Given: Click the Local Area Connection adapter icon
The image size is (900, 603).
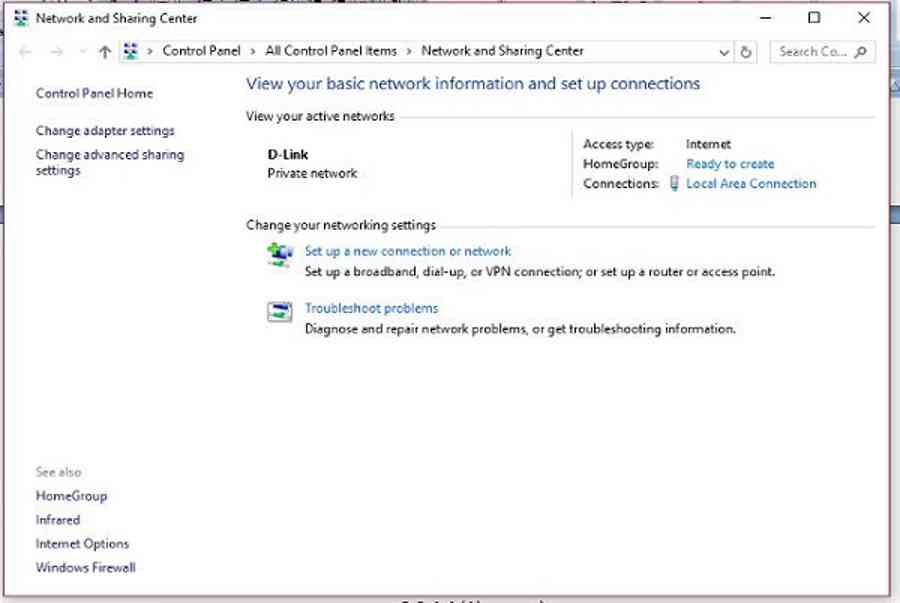Looking at the screenshot, I should tap(674, 184).
